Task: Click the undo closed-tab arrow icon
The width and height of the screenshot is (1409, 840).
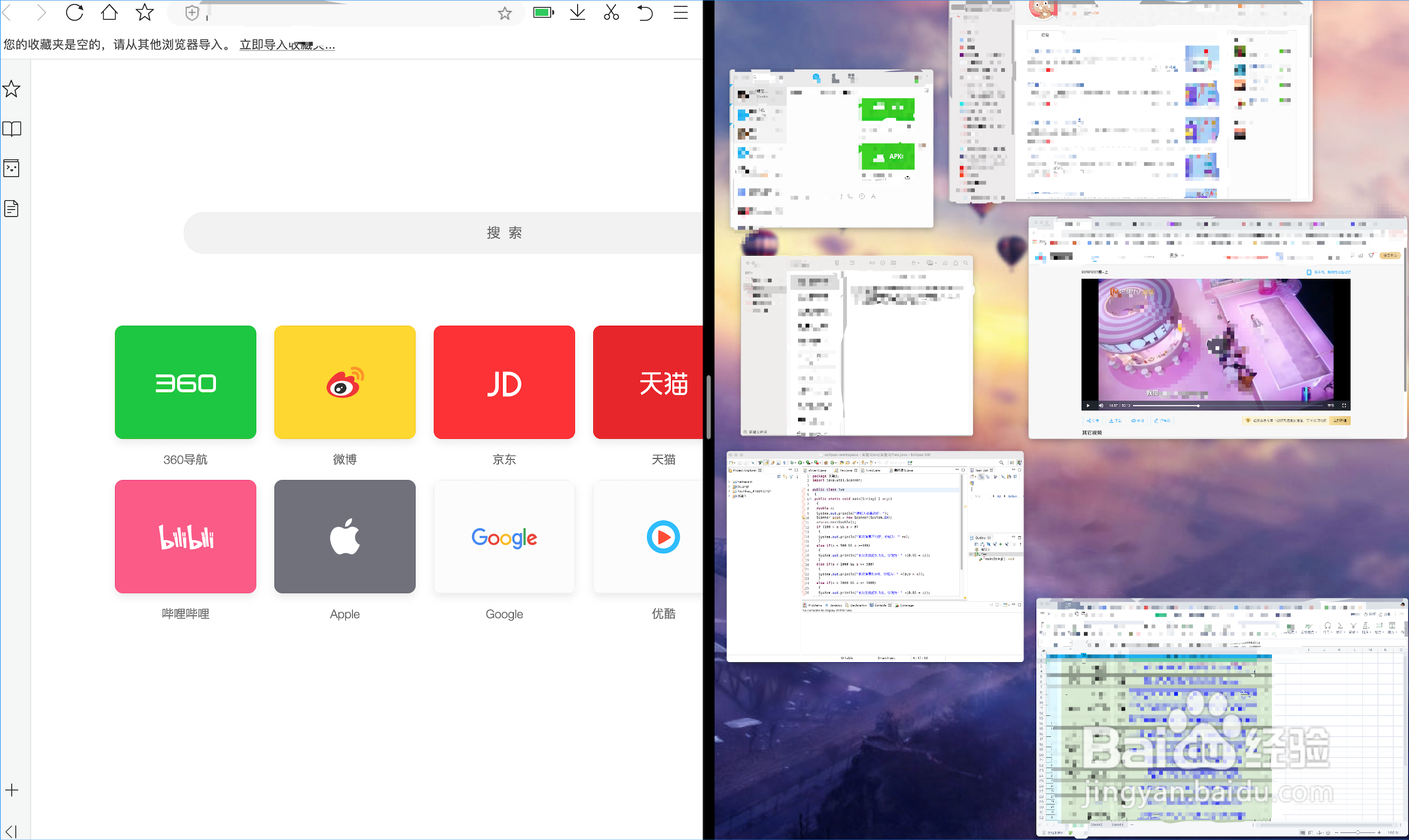Action: point(645,12)
